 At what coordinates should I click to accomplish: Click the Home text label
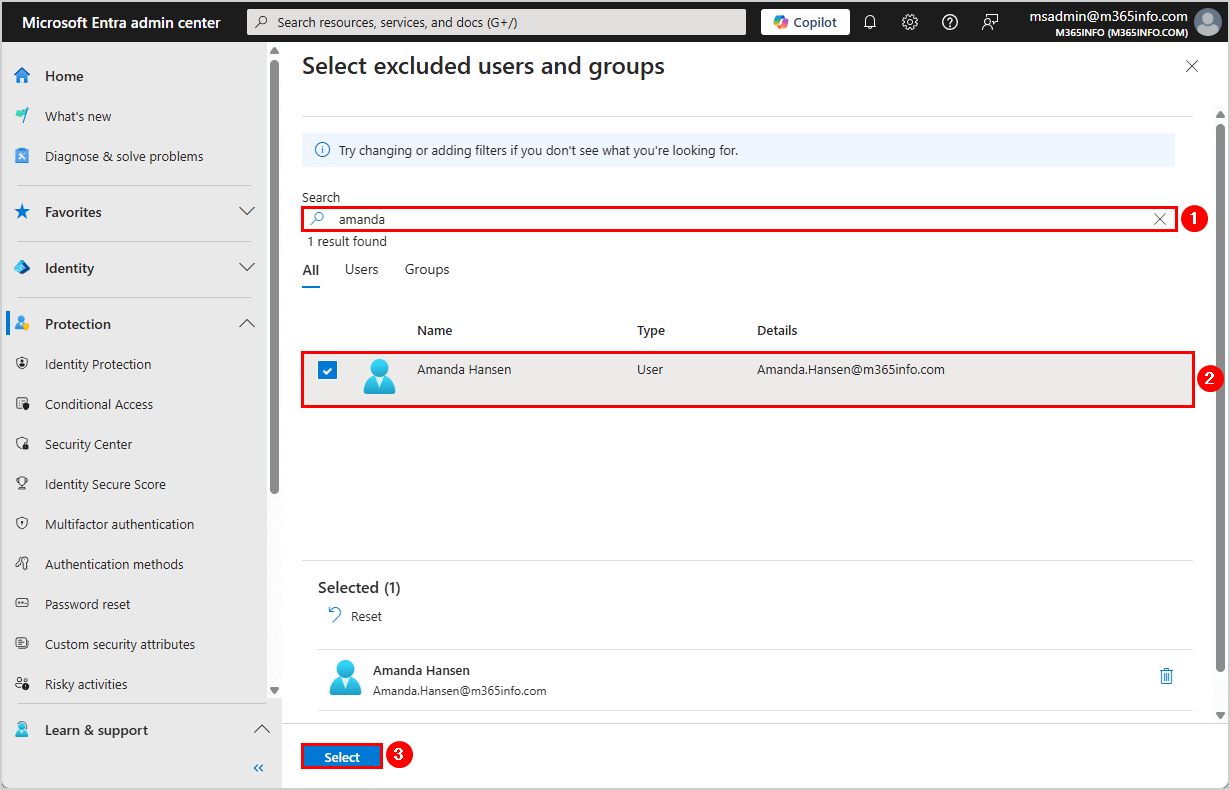(64, 76)
